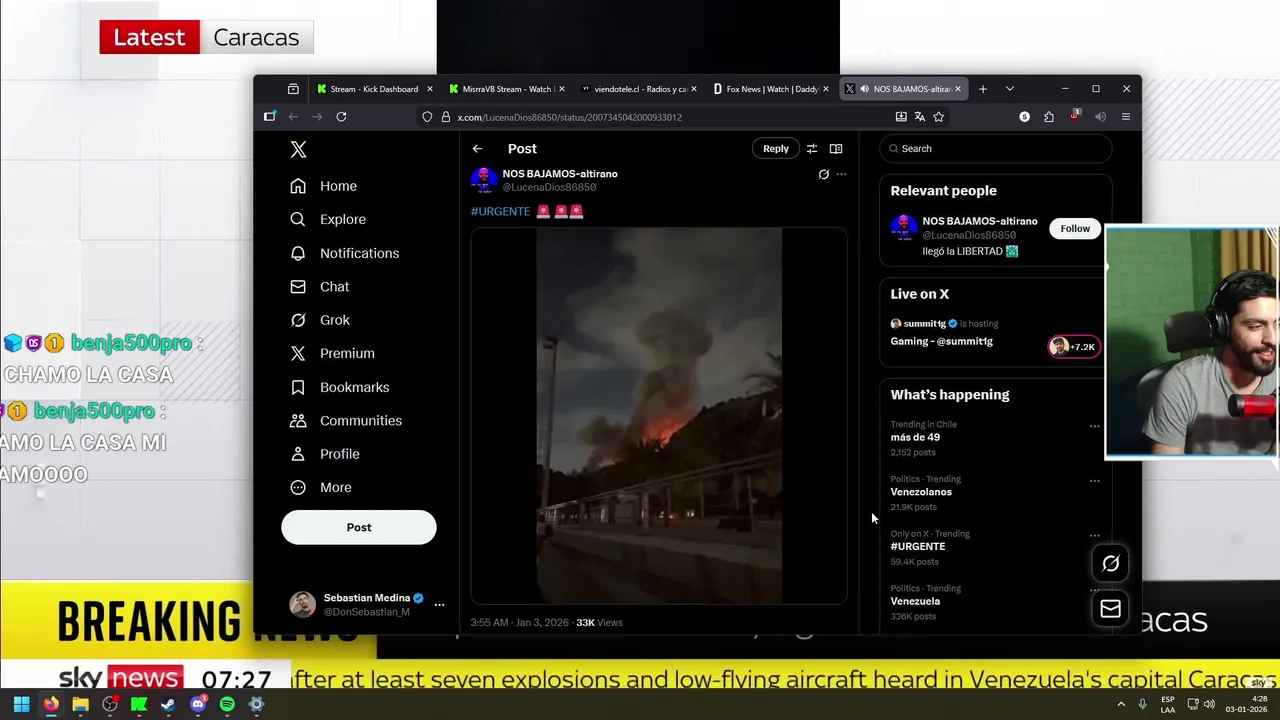This screenshot has width=1280, height=720.
Task: Switch to the Stream - Kick Dashboard tab
Action: (374, 89)
